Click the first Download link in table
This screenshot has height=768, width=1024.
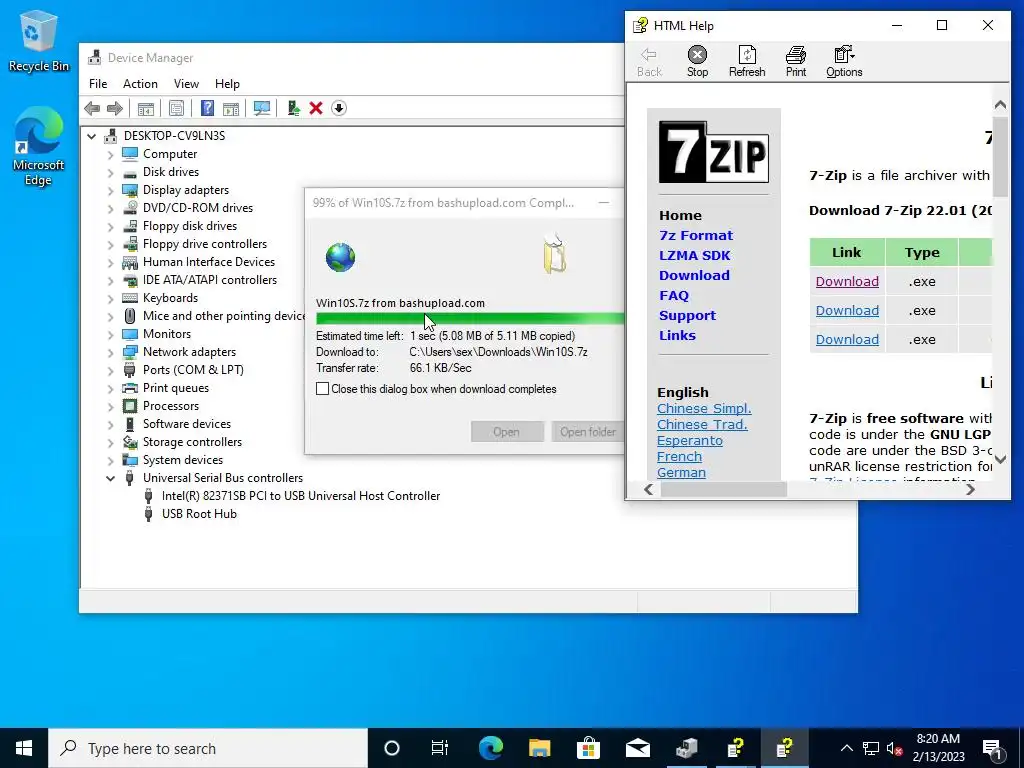[x=847, y=281]
